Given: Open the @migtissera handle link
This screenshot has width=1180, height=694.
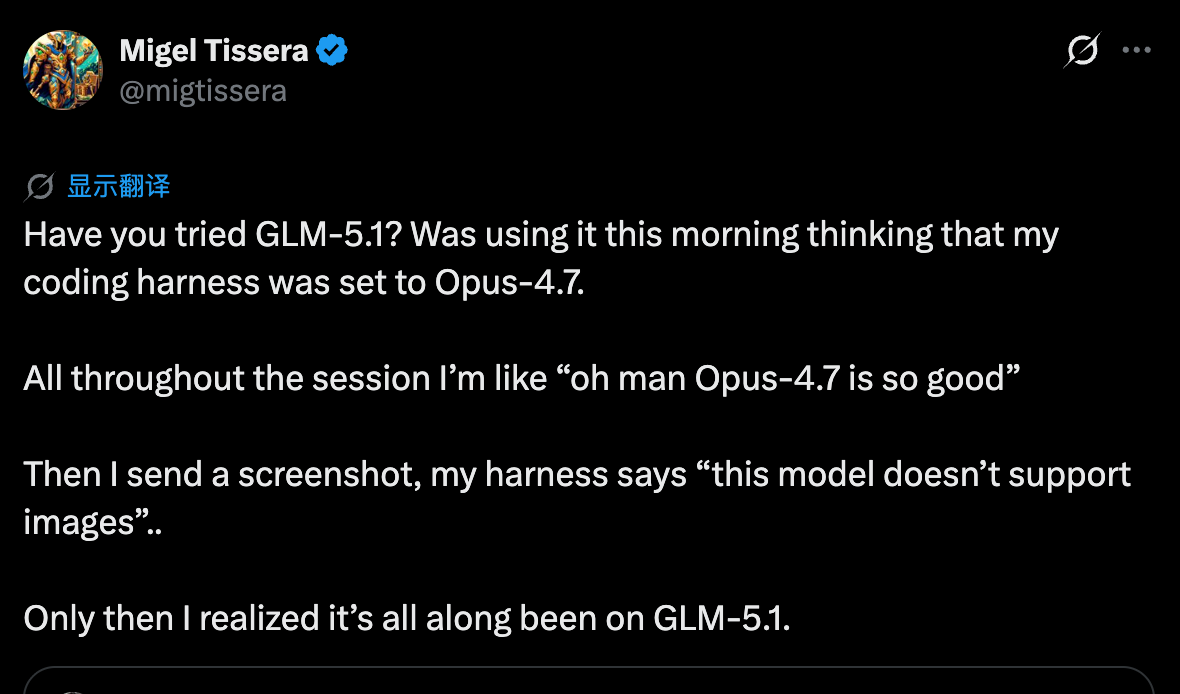Looking at the screenshot, I should click(203, 91).
